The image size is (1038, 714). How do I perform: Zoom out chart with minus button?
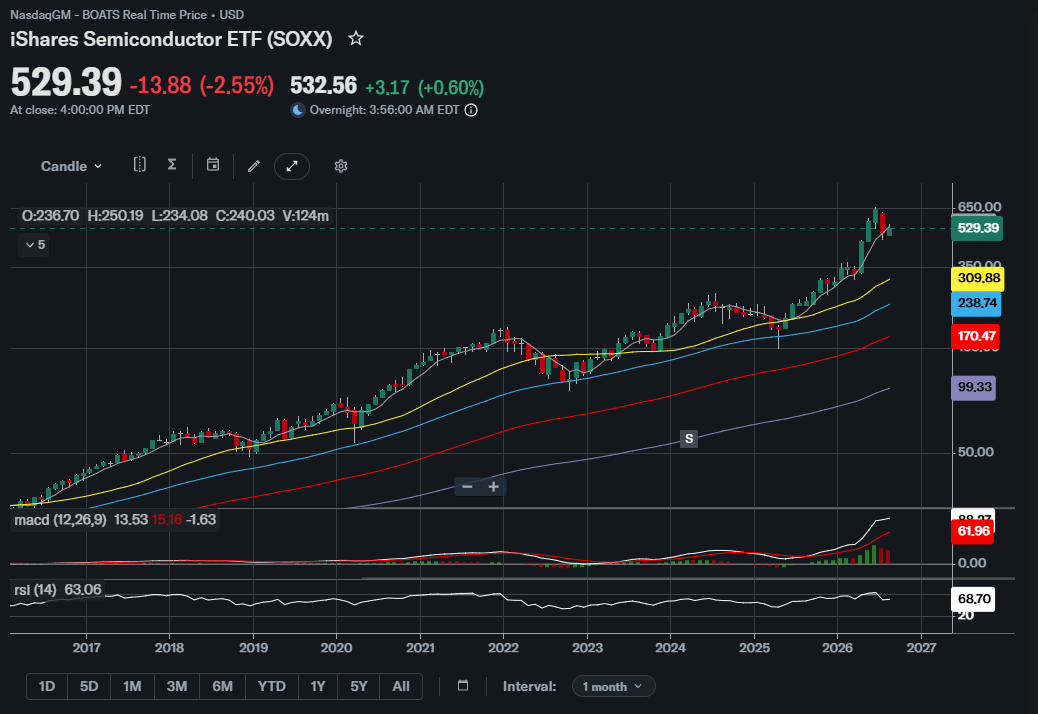pyautogui.click(x=467, y=487)
